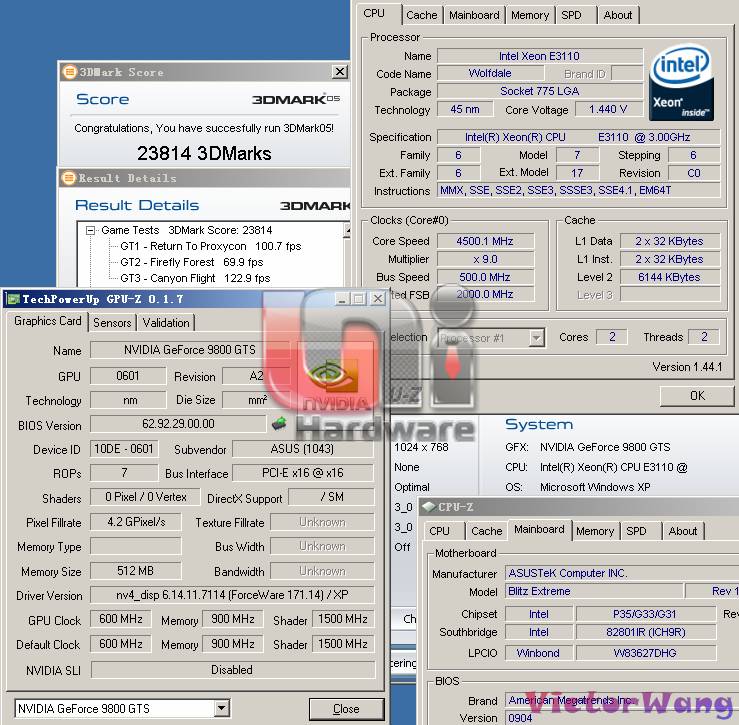Viewport: 739px width, 725px height.
Task: Click the Multiplier x 9.0 value
Action: 485,259
